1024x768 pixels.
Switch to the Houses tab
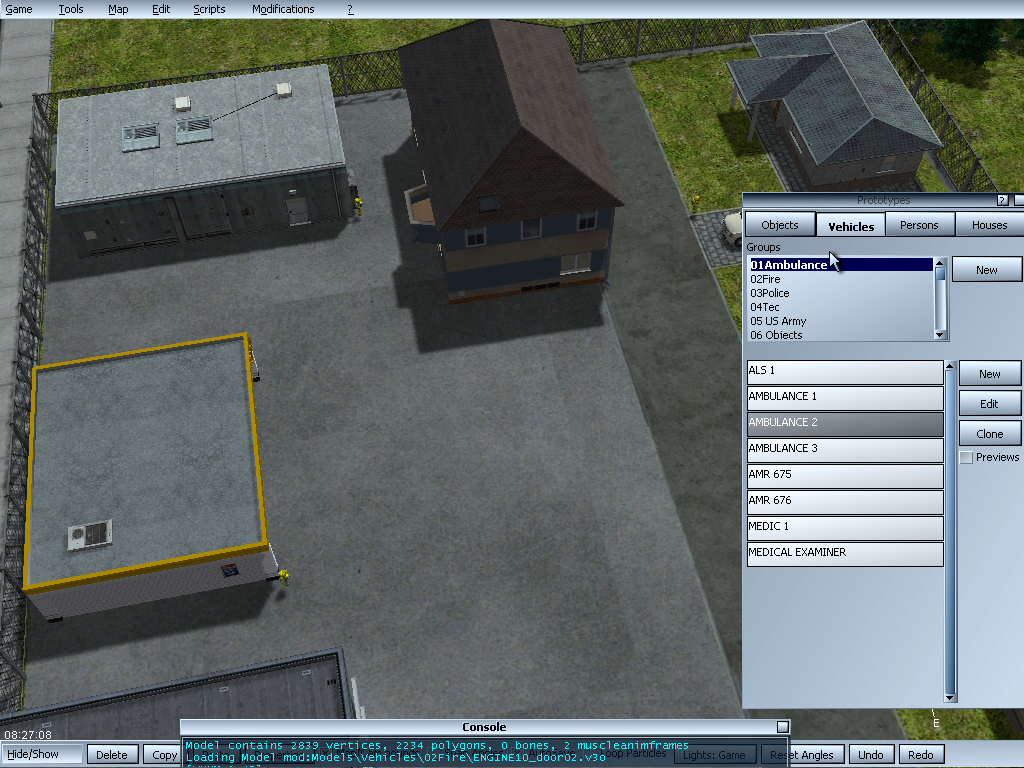(989, 225)
